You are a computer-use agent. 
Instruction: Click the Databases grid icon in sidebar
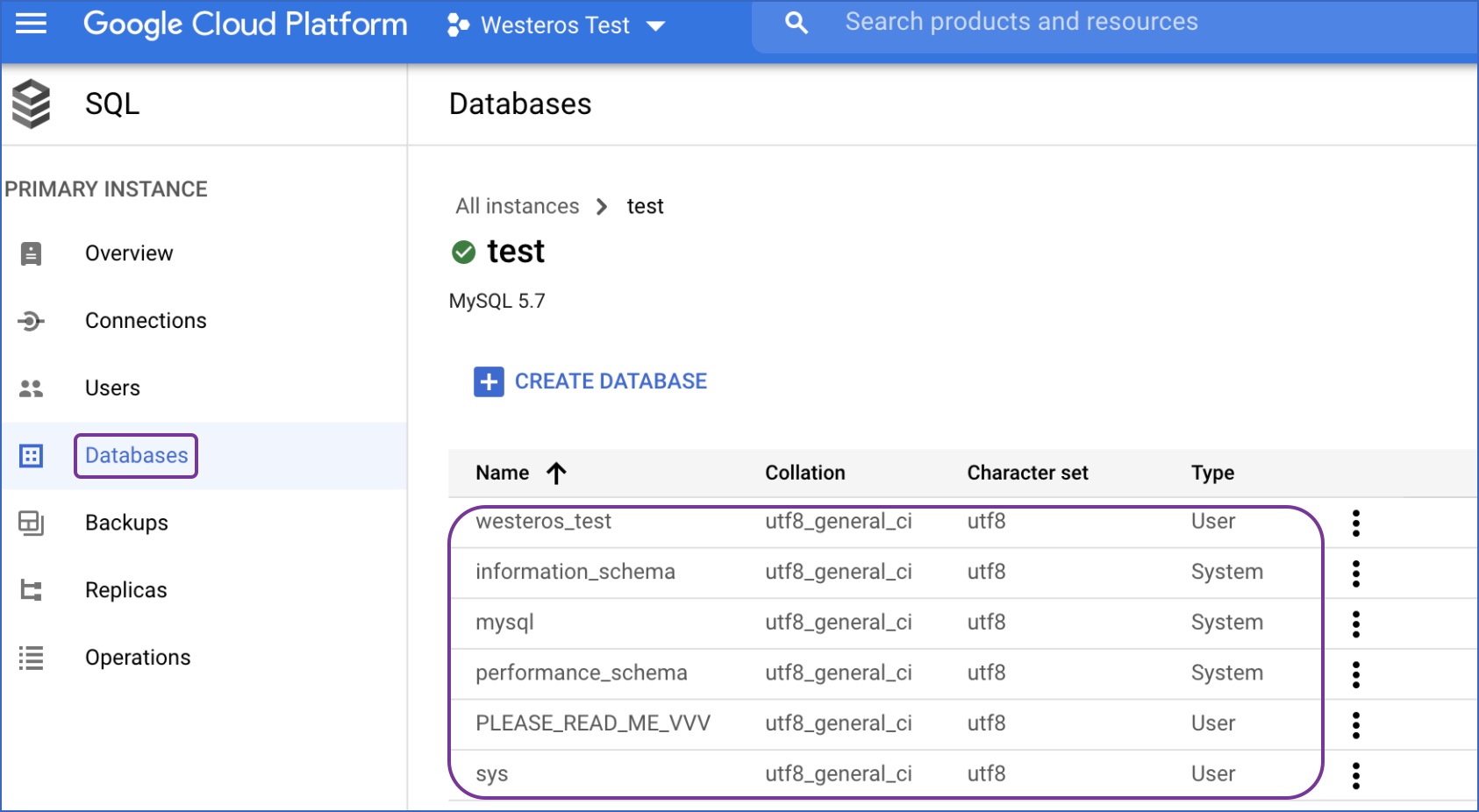click(x=31, y=456)
